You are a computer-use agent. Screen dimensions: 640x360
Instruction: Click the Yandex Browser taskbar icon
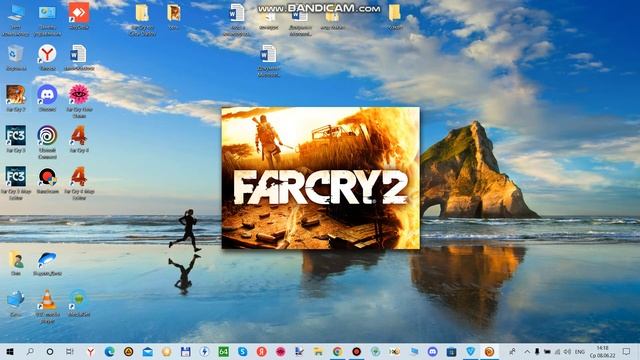tap(90, 351)
